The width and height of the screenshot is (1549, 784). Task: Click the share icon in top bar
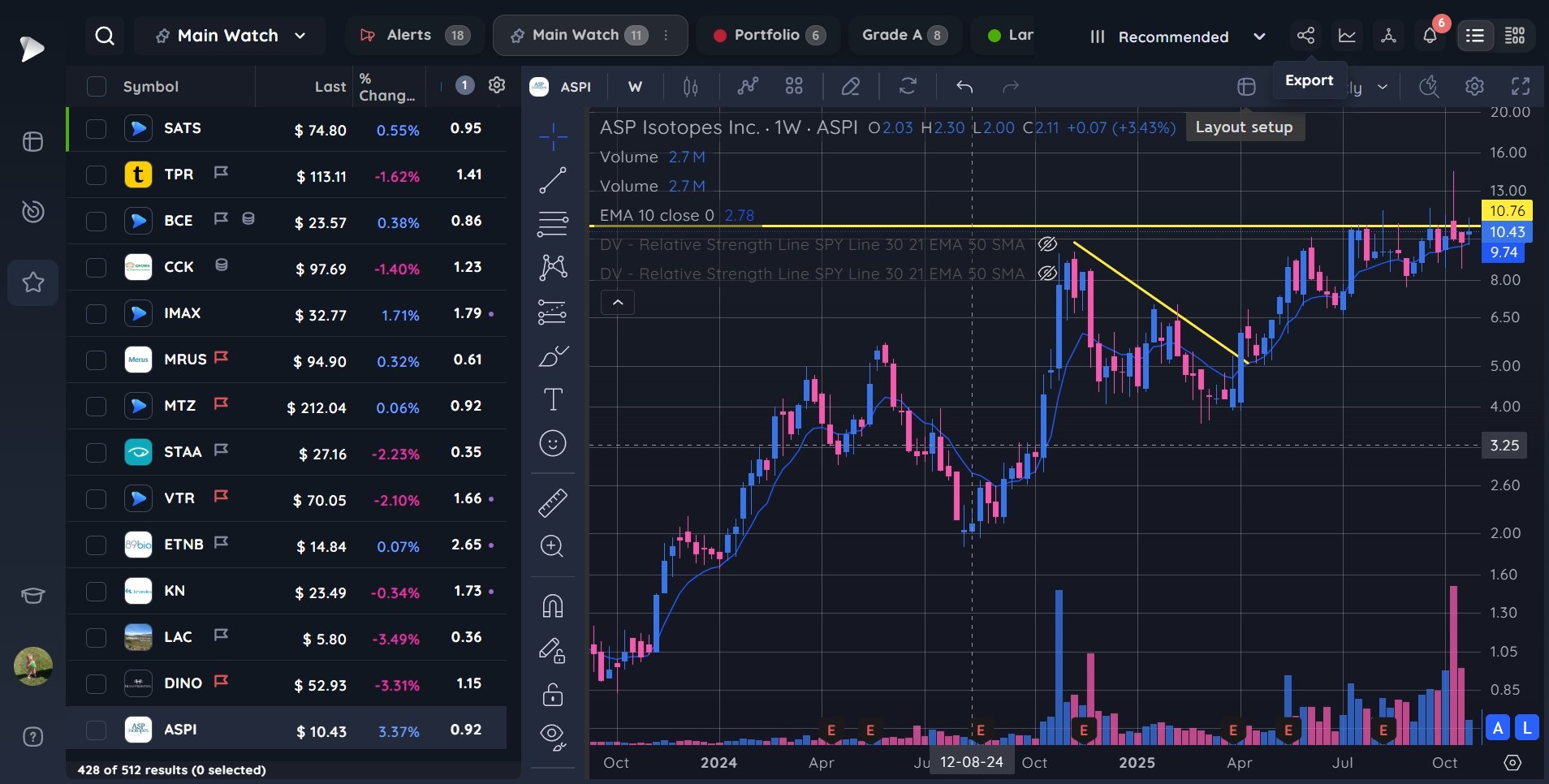coord(1305,36)
